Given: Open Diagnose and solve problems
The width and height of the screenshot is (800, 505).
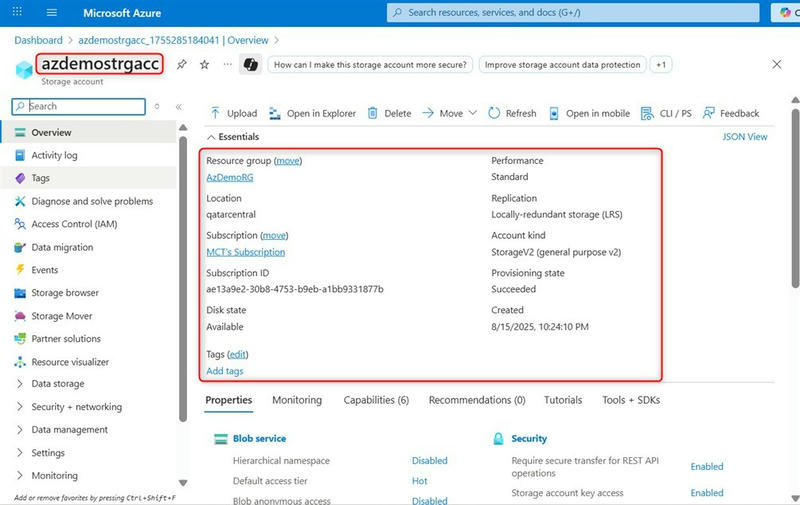Looking at the screenshot, I should 89,201.
